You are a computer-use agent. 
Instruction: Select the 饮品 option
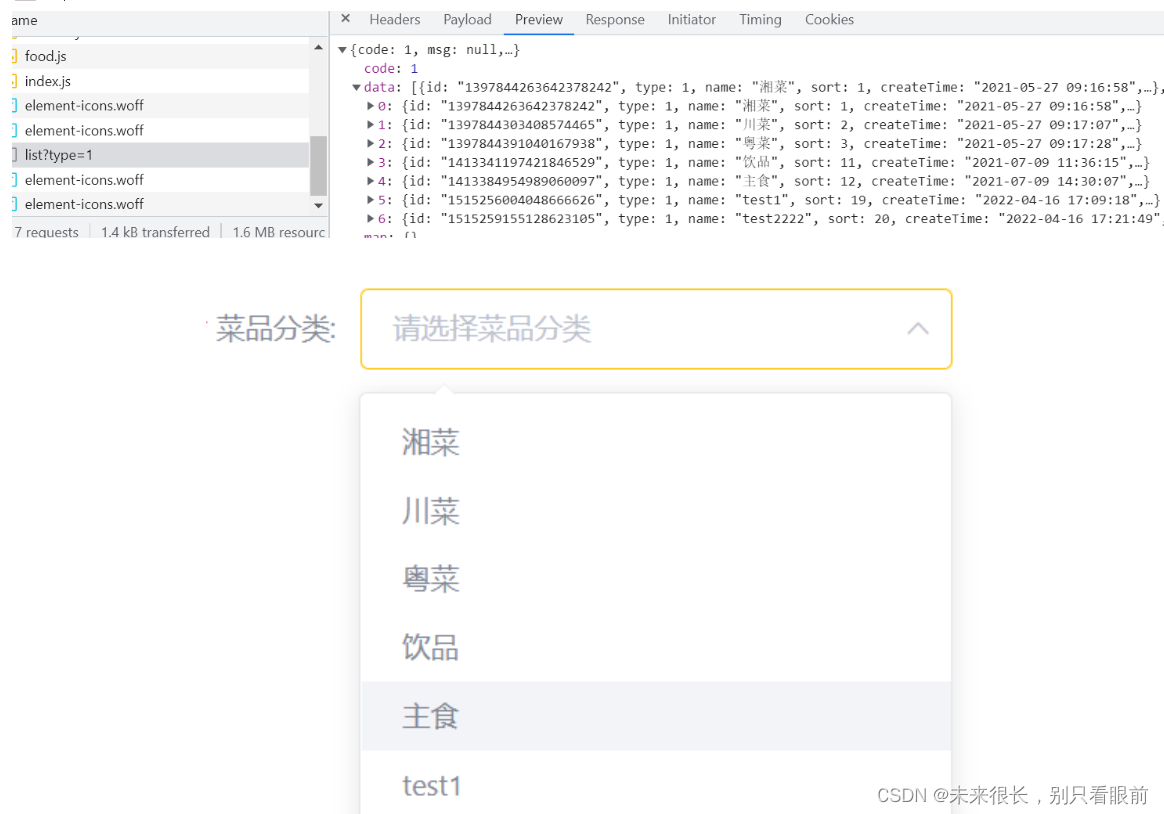656,647
